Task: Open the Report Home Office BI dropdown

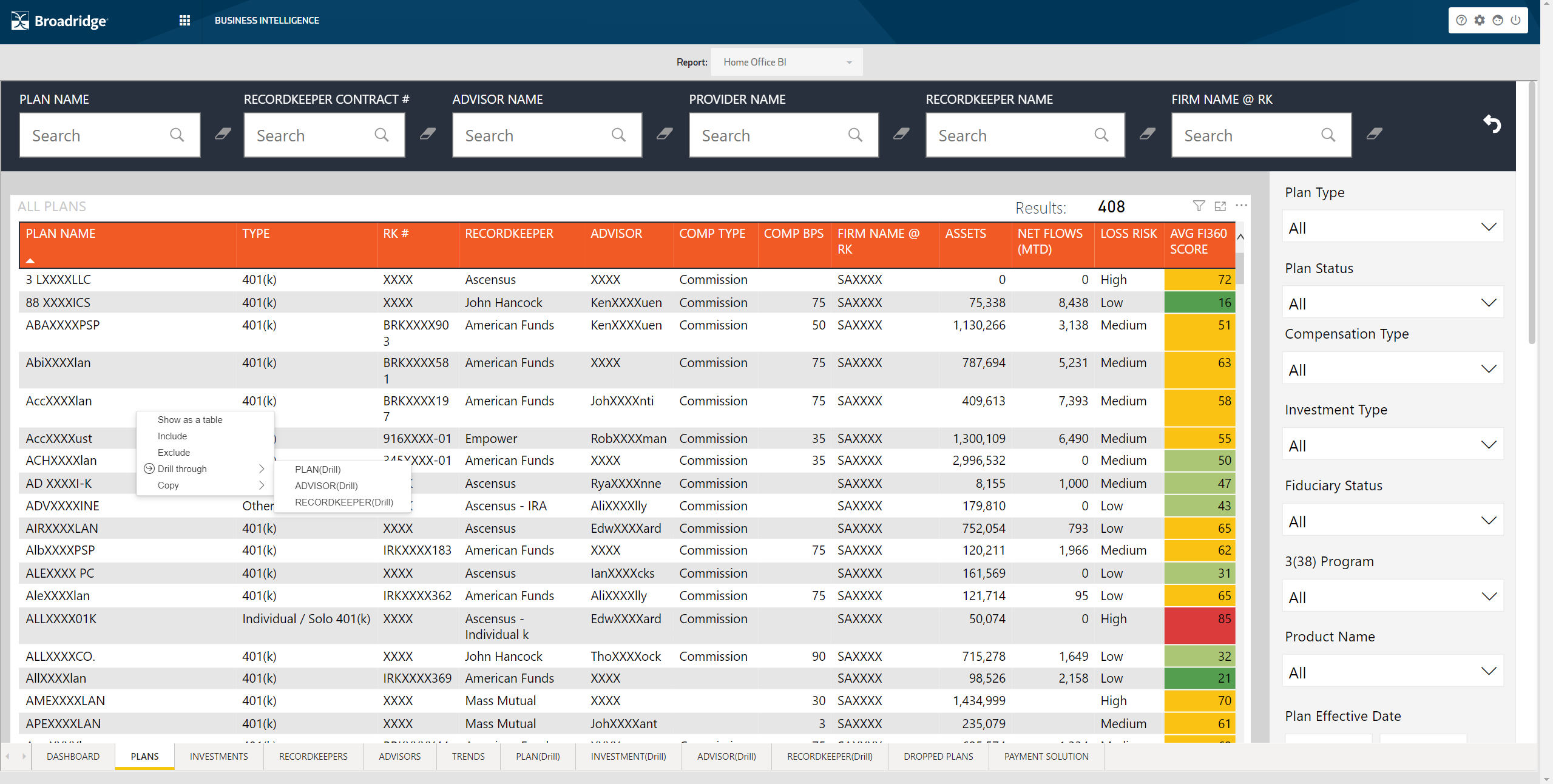Action: pyautogui.click(x=787, y=62)
